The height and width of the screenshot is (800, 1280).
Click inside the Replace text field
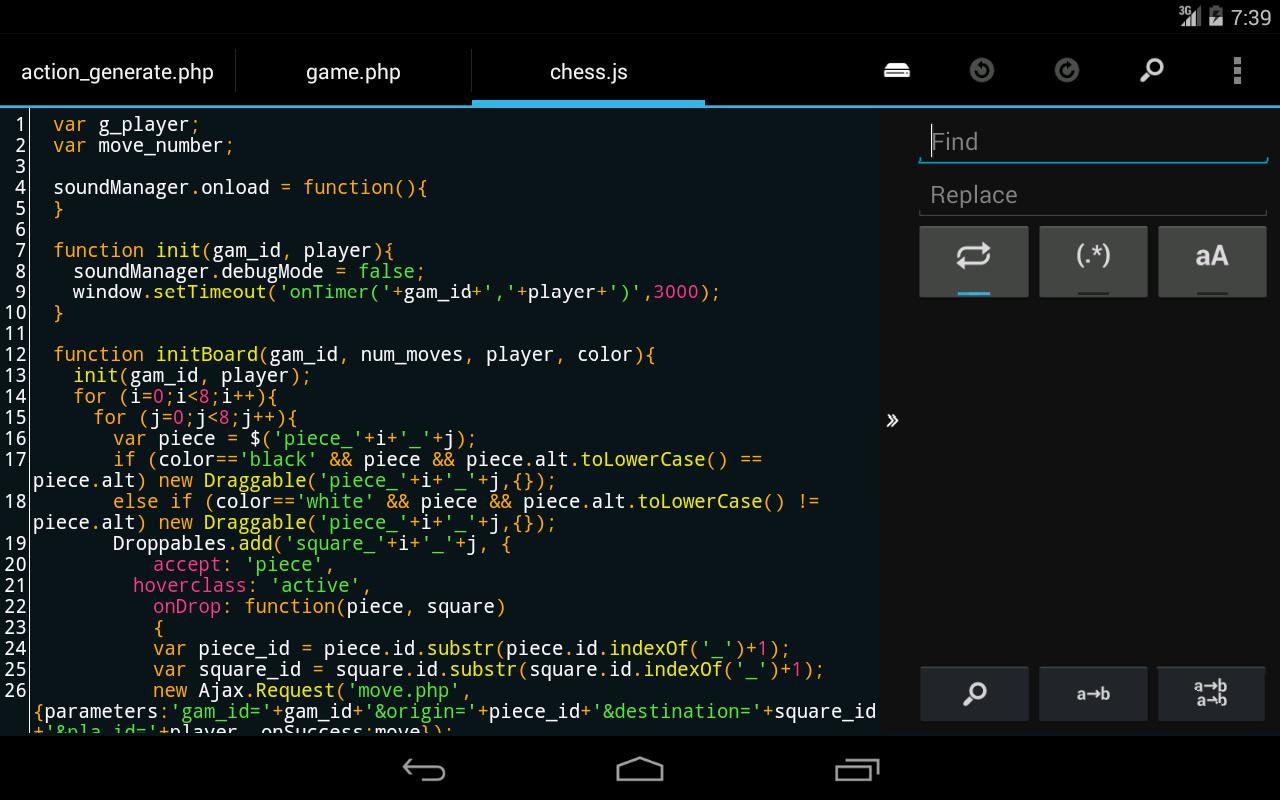click(x=1093, y=194)
